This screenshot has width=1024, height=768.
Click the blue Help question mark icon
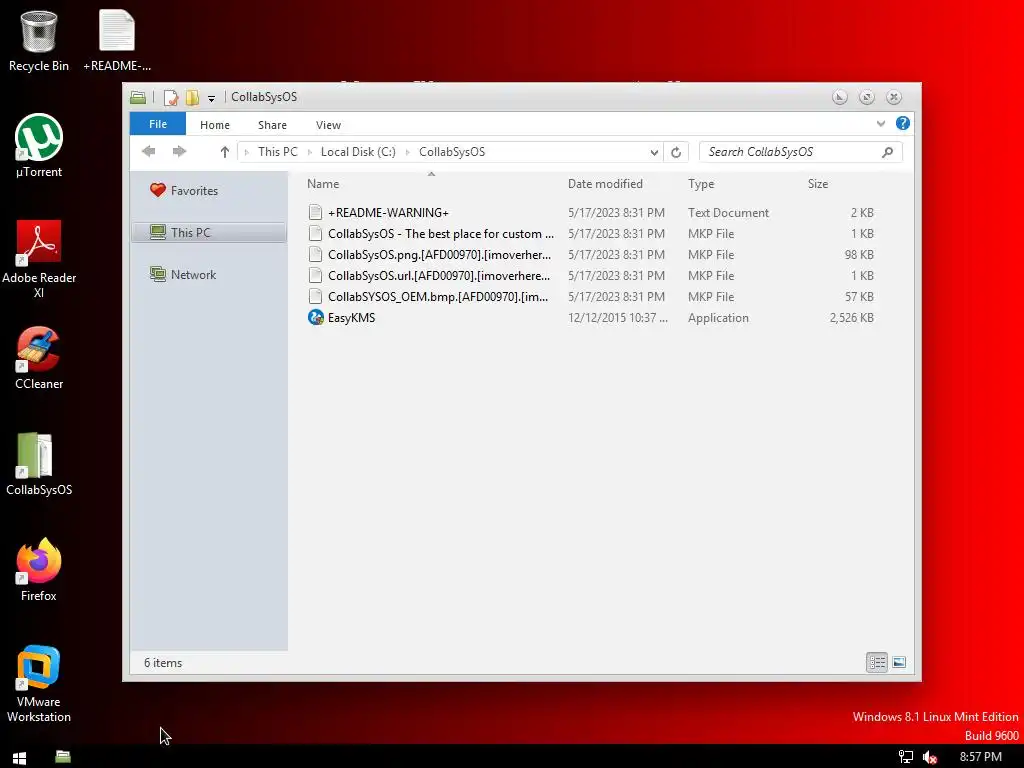903,123
